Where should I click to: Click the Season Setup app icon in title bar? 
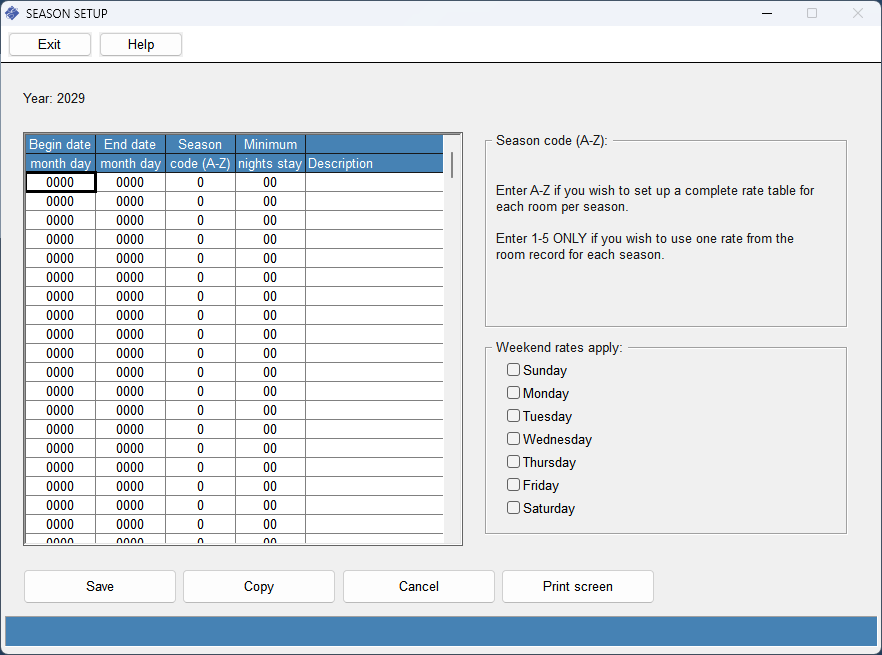pyautogui.click(x=13, y=14)
